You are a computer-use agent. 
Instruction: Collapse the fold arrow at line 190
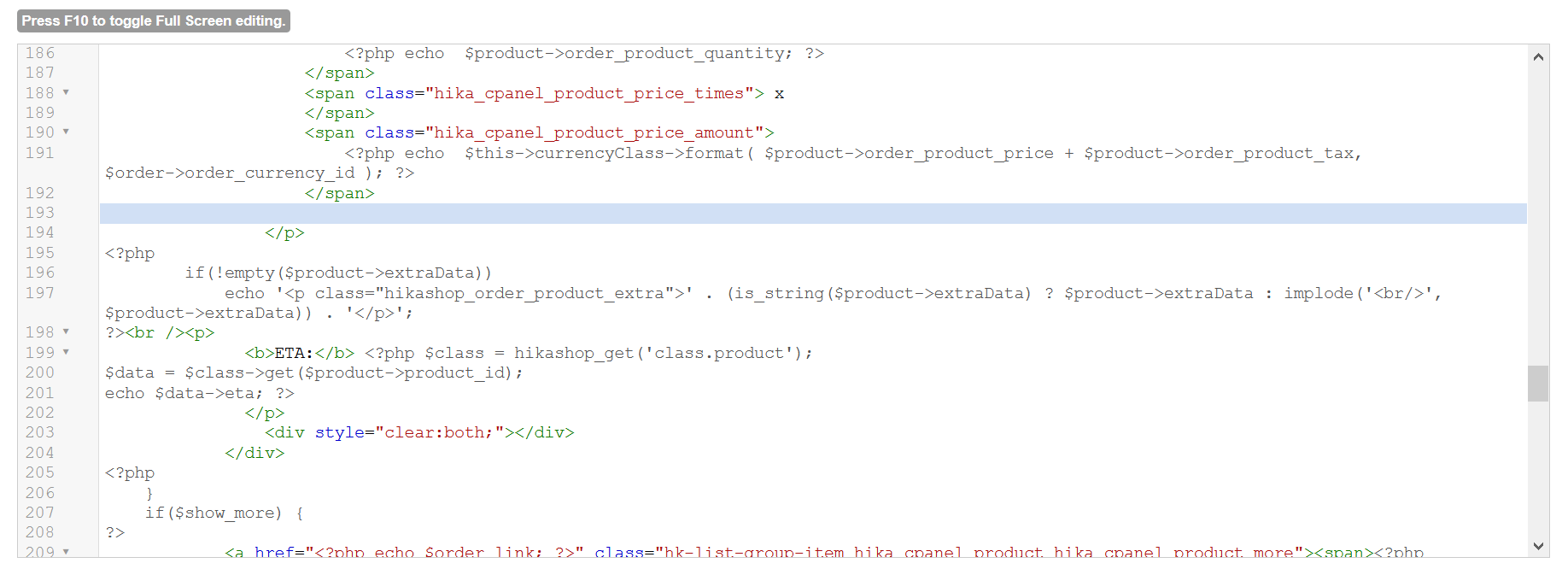click(x=66, y=132)
